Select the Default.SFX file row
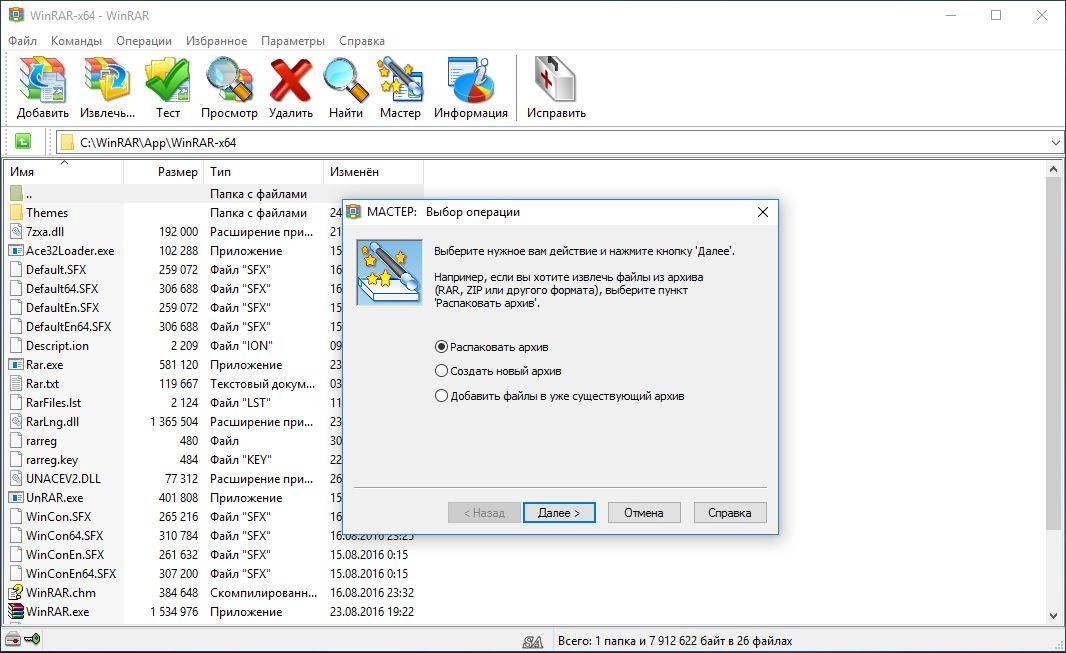Image resolution: width=1066 pixels, height=653 pixels. point(215,270)
